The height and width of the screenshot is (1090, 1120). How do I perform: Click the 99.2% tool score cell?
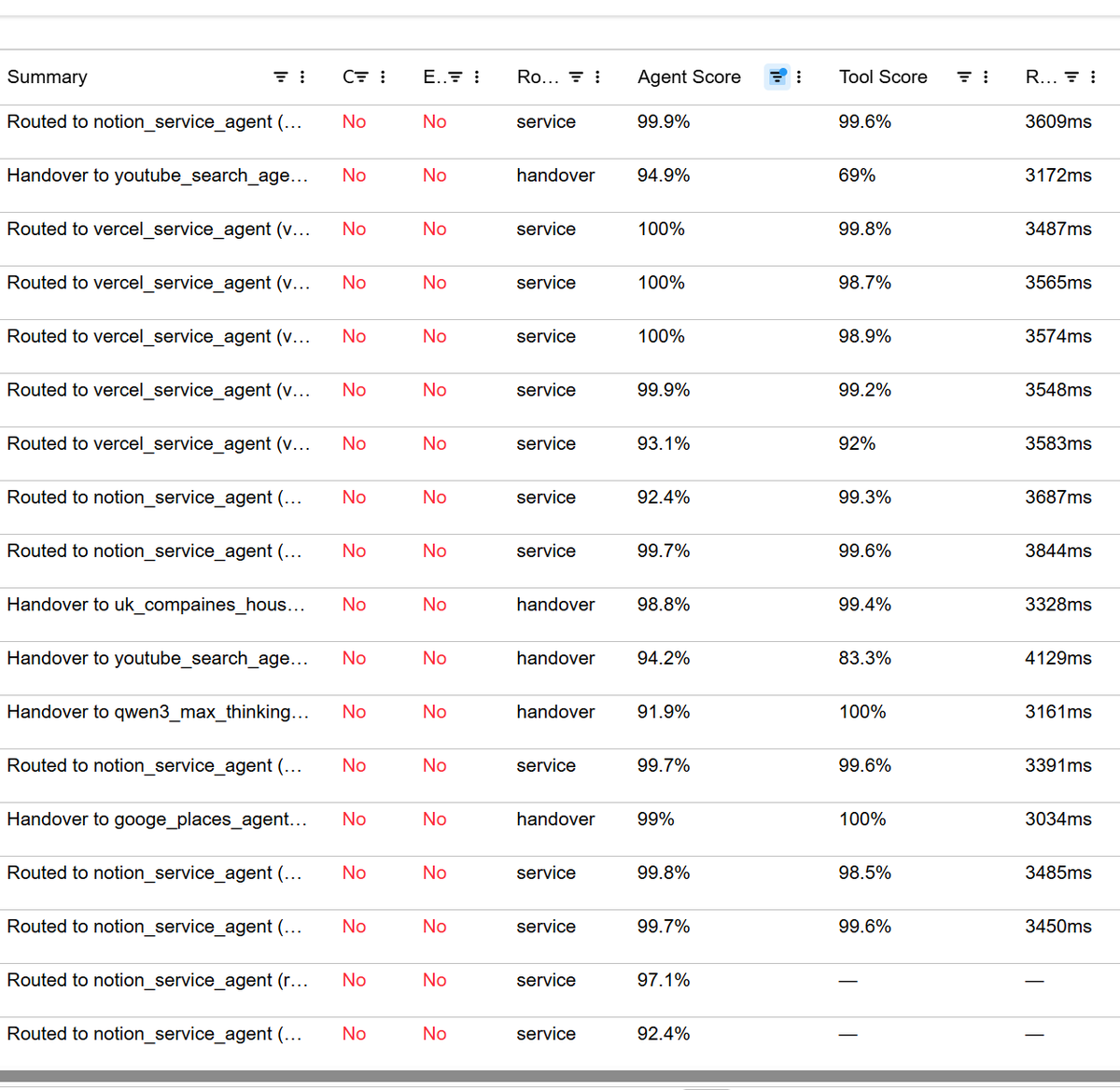[865, 390]
